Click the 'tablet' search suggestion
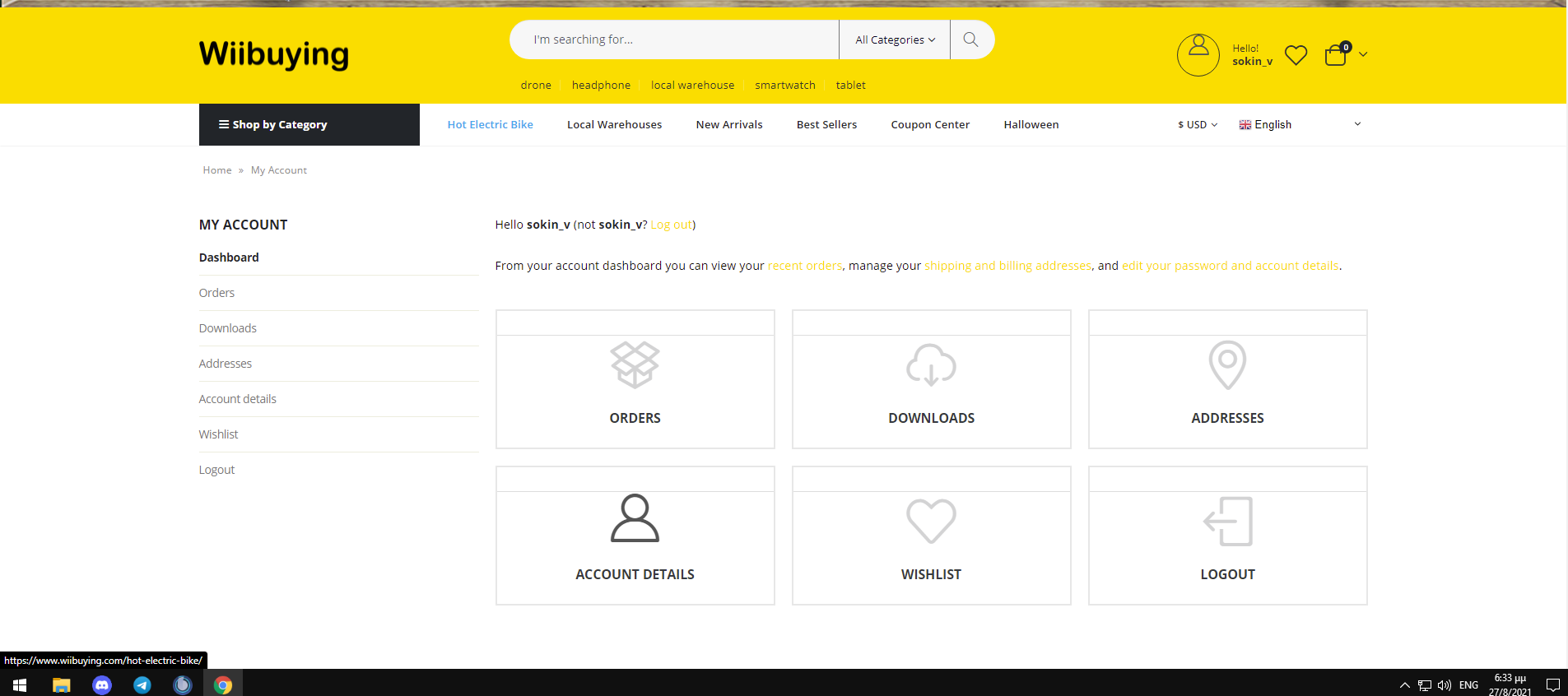 coord(850,85)
